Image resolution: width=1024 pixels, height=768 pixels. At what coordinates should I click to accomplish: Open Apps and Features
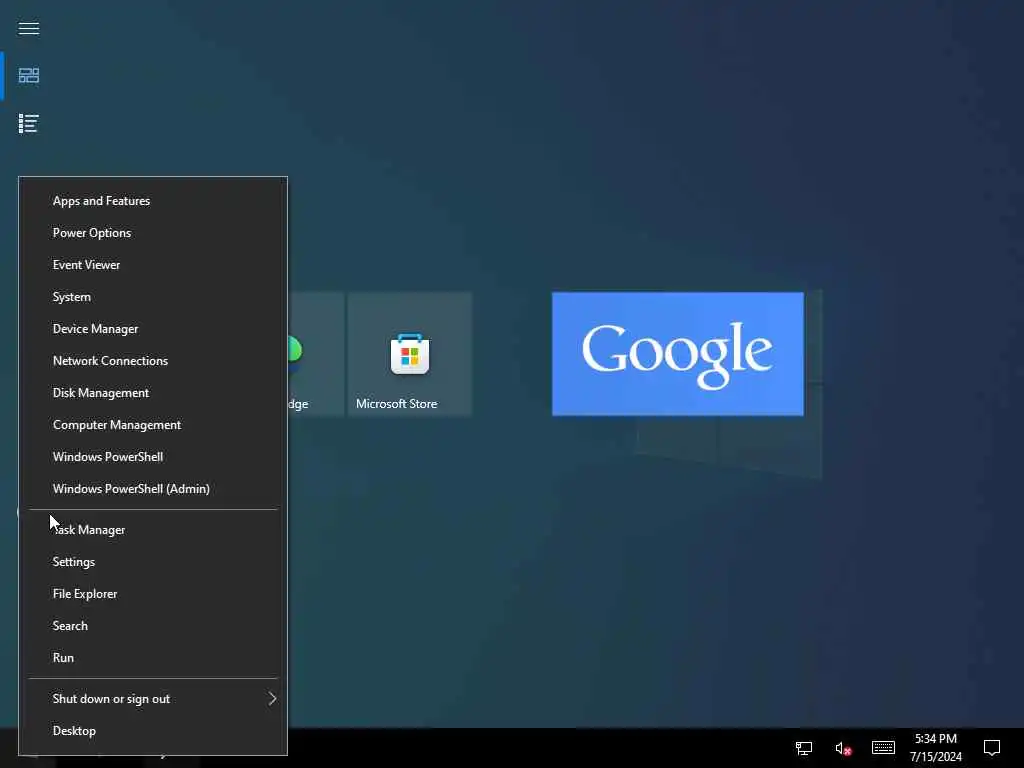(x=153, y=201)
